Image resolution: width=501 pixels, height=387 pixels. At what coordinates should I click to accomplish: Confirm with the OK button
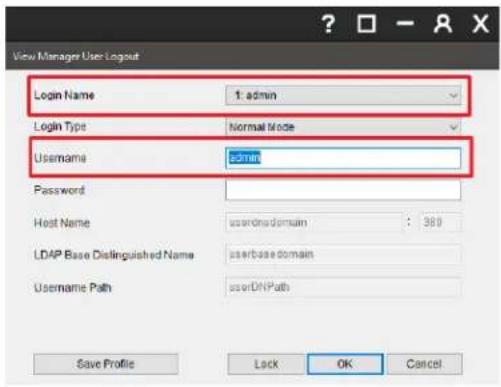(x=345, y=364)
